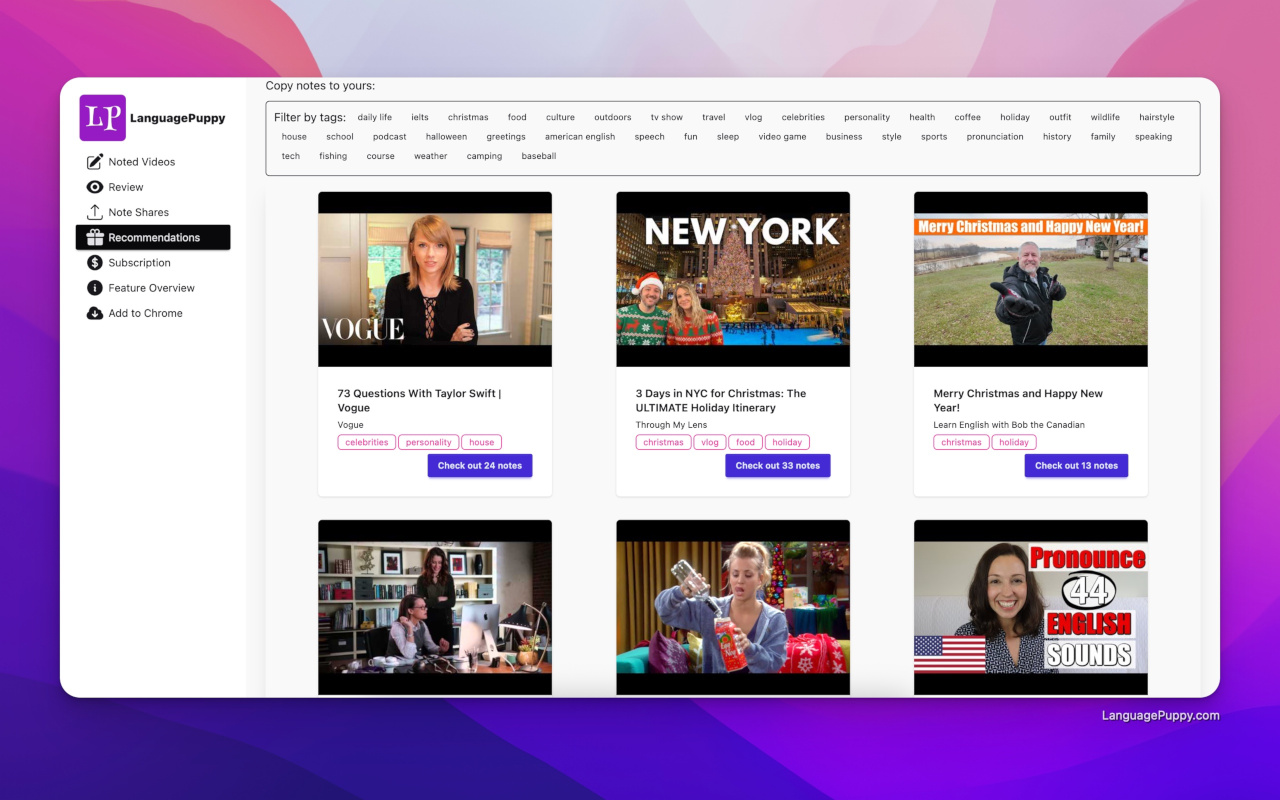The image size is (1280, 800).
Task: Choose the 'outdoors' filter tag
Action: 613,117
